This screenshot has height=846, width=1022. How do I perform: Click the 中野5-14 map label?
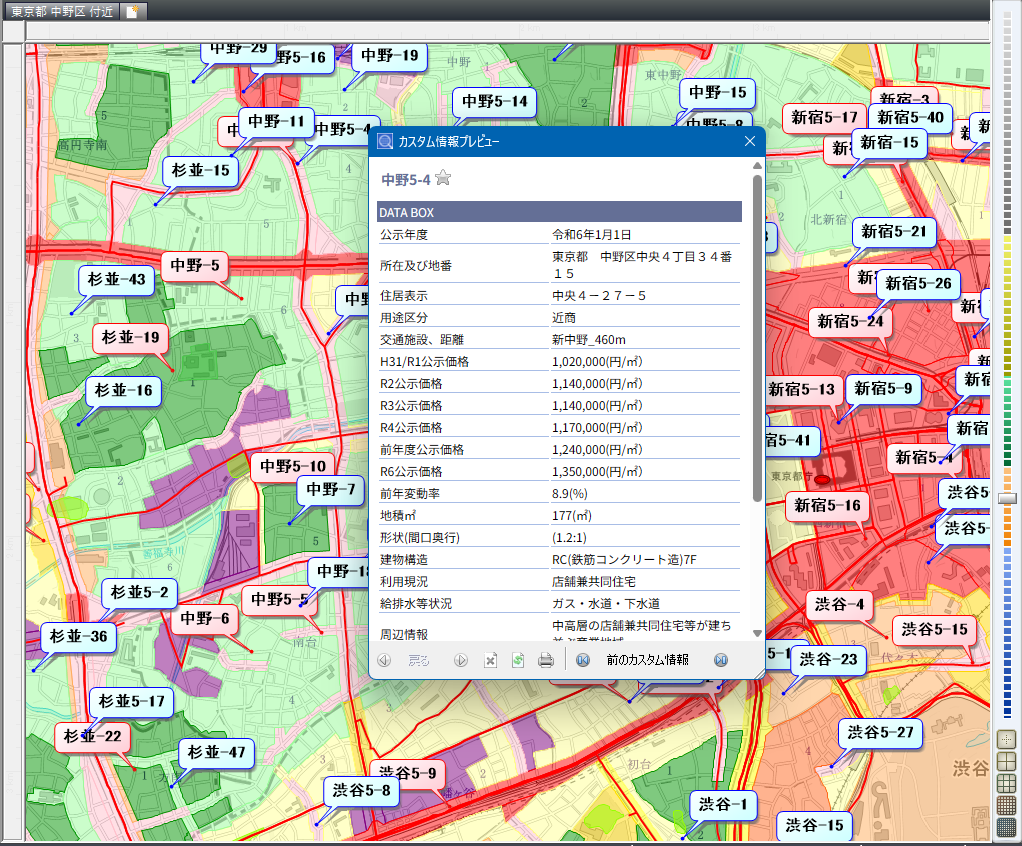(x=495, y=102)
